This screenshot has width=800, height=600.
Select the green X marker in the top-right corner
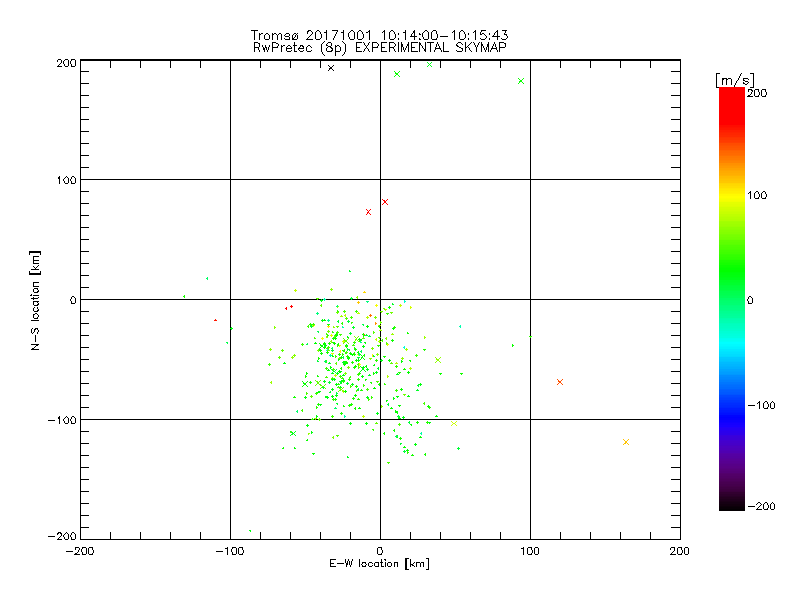(x=521, y=81)
